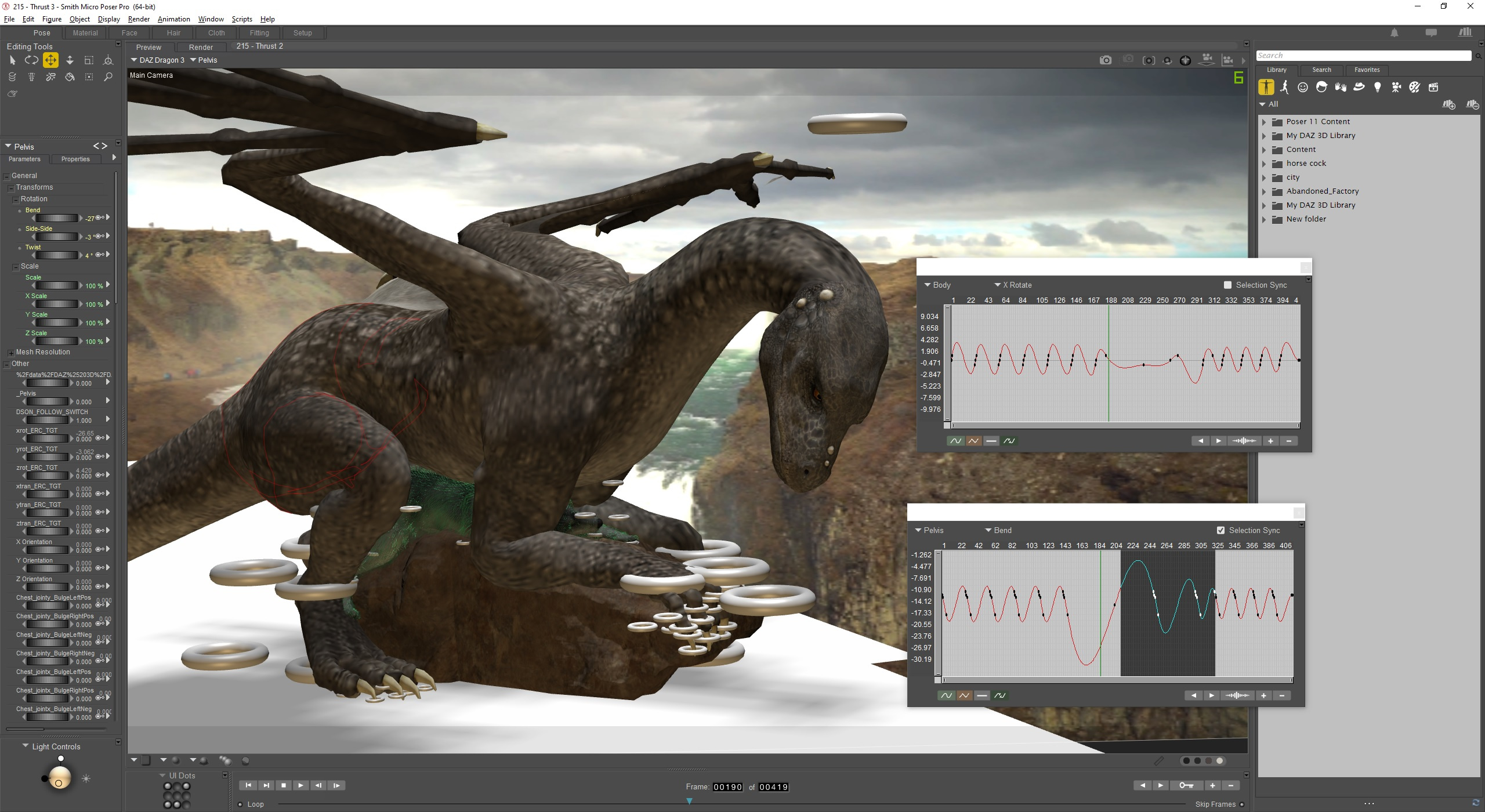The image size is (1485, 812).
Task: Open the DAZ Dragon 3 figure dropdown
Action: click(x=157, y=60)
